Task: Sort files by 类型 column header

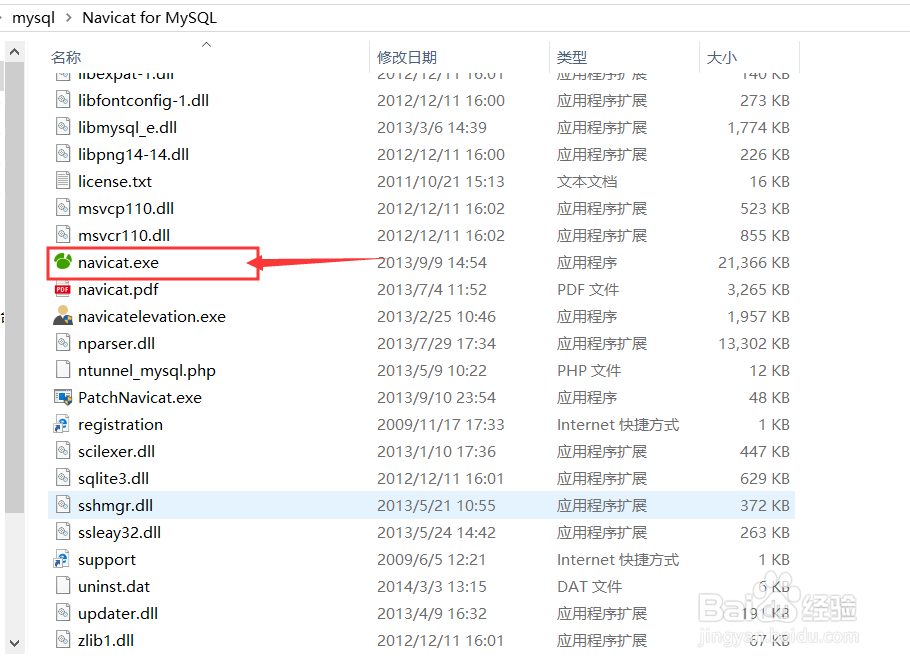Action: pyautogui.click(x=572, y=57)
